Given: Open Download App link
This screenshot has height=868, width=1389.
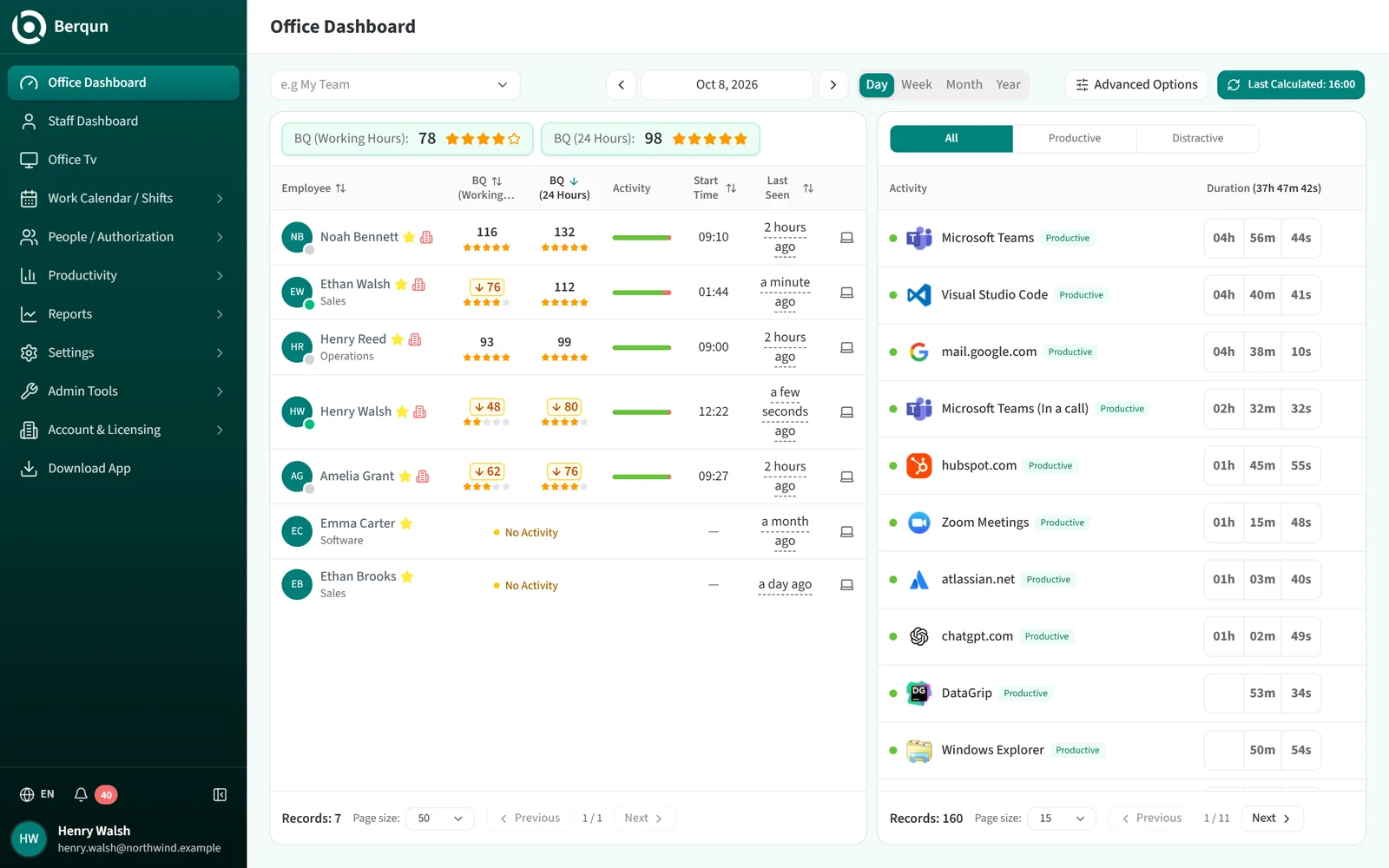Looking at the screenshot, I should 123,468.
